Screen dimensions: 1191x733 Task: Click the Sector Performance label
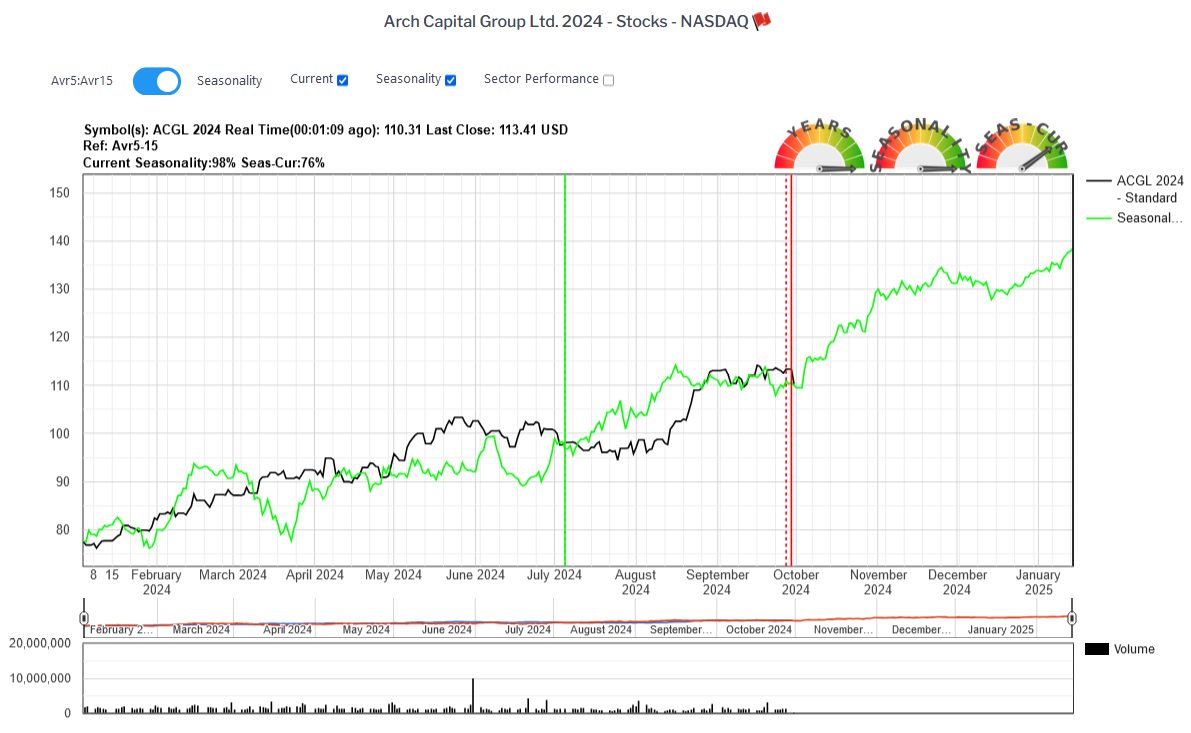[541, 79]
